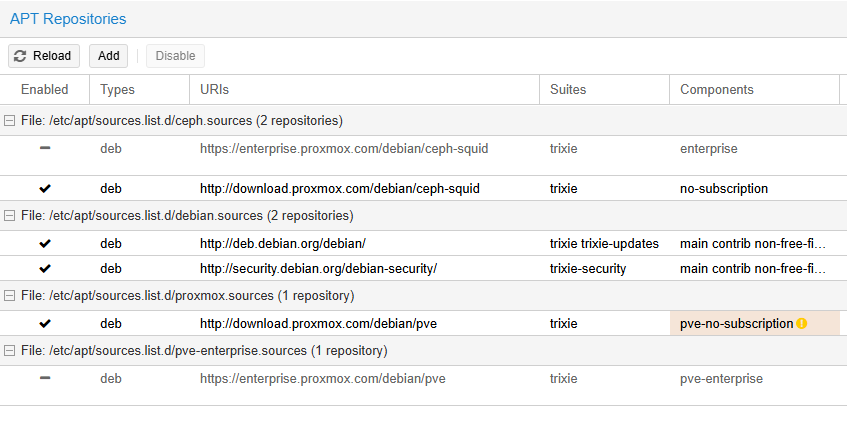Screen dimensions: 847x430
Task: Click the Add repository button
Action: coord(109,56)
